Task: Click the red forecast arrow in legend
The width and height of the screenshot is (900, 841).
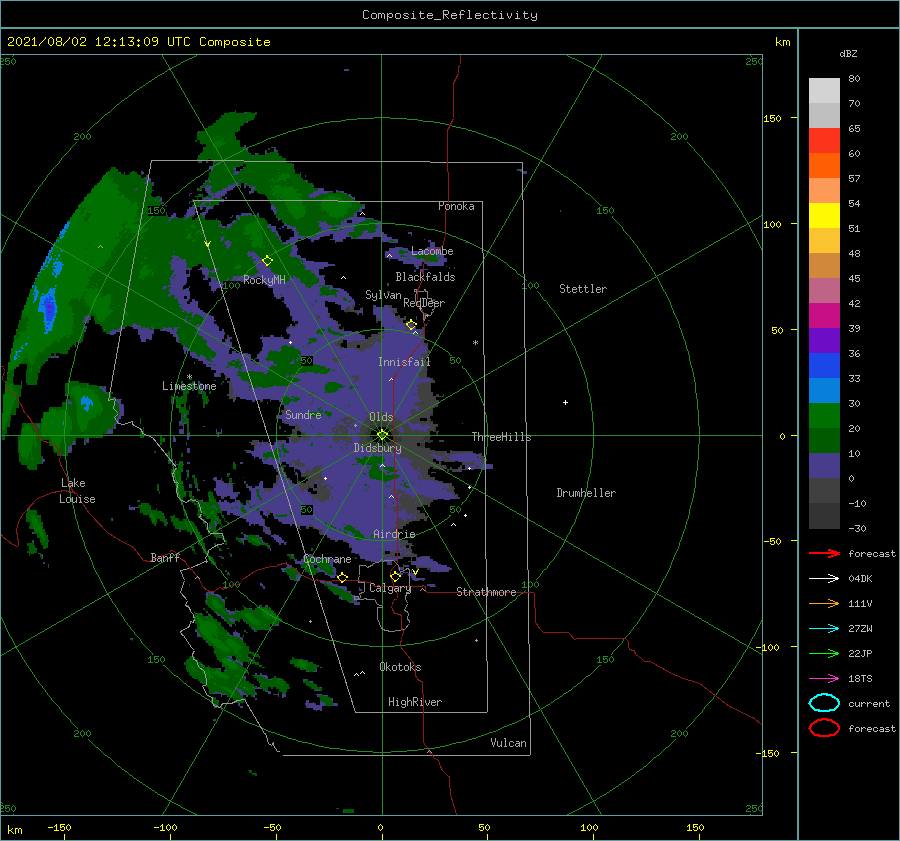Action: click(x=824, y=553)
